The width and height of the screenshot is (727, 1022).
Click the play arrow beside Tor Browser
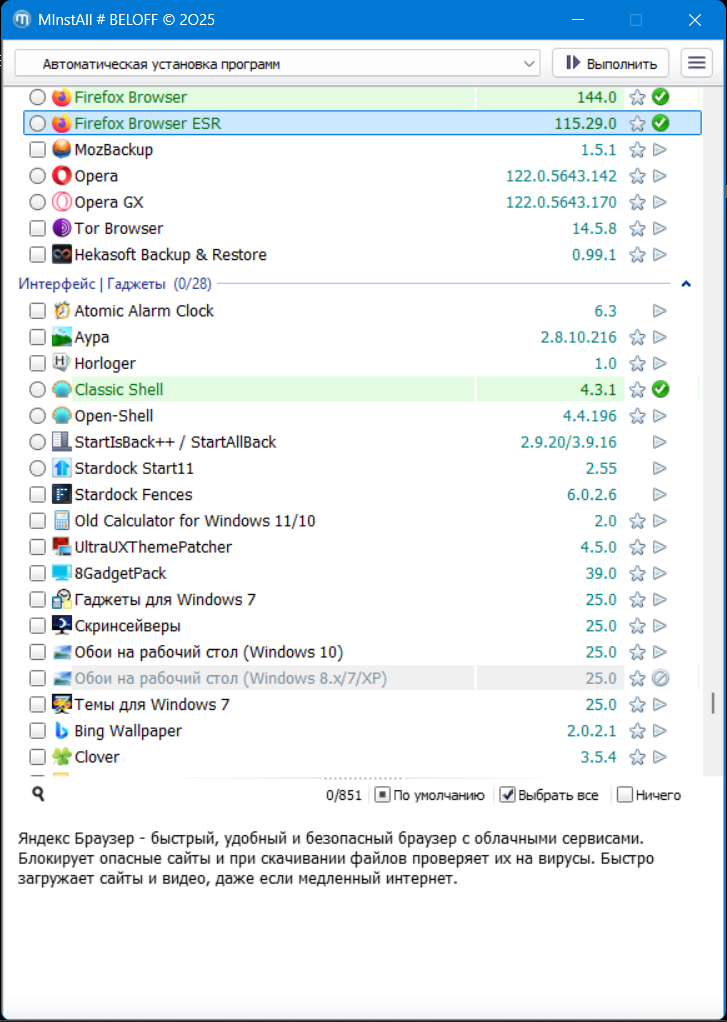[x=660, y=228]
